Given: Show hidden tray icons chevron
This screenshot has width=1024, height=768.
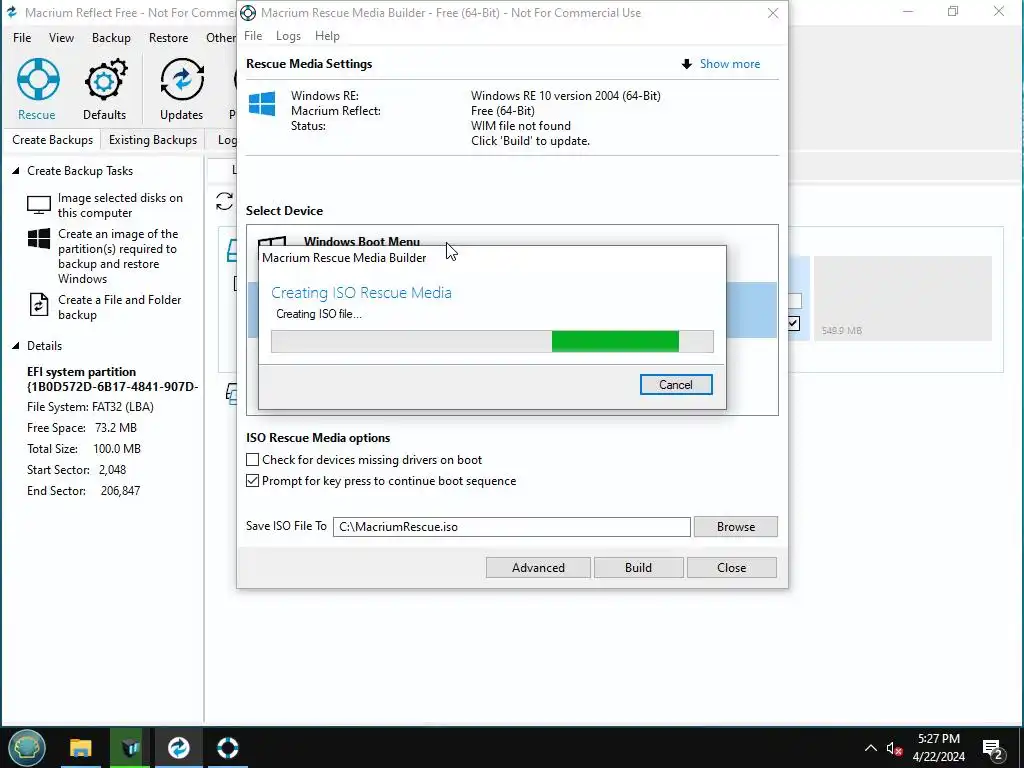Looking at the screenshot, I should coord(871,748).
